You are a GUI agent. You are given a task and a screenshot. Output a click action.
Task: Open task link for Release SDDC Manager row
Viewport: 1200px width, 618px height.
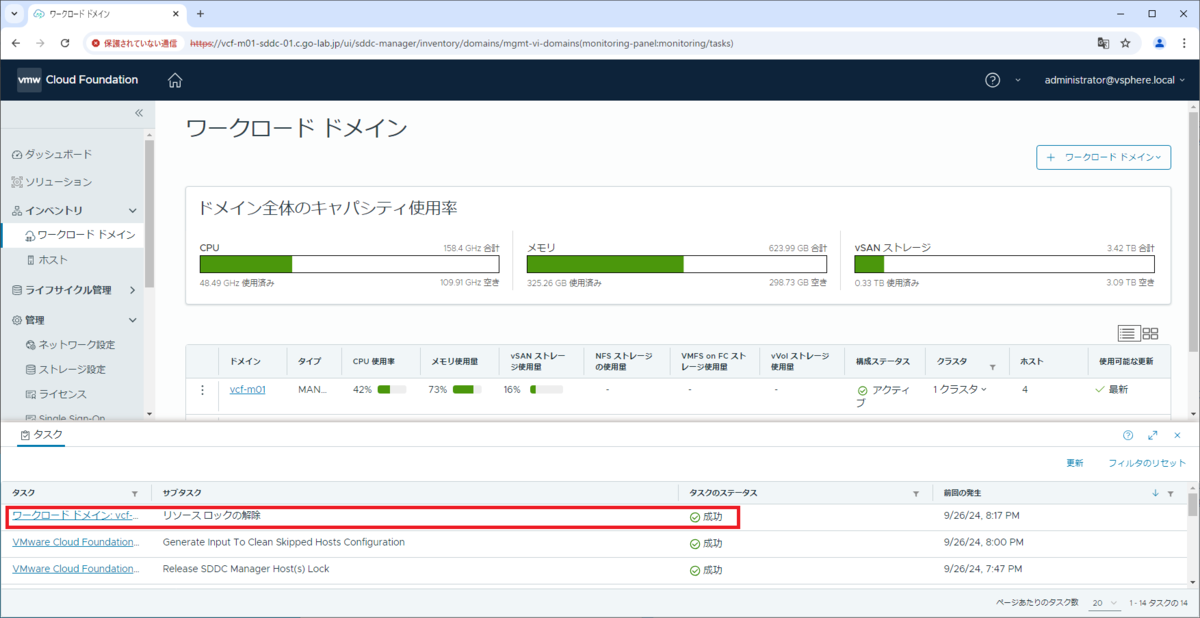click(x=75, y=569)
